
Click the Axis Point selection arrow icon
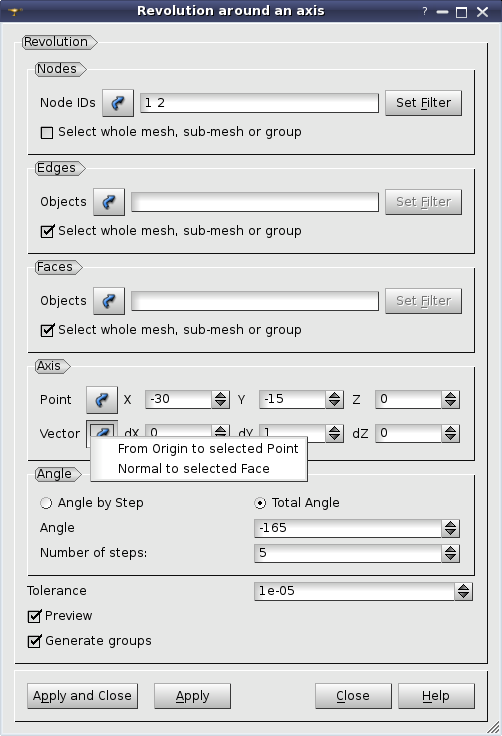(x=102, y=400)
